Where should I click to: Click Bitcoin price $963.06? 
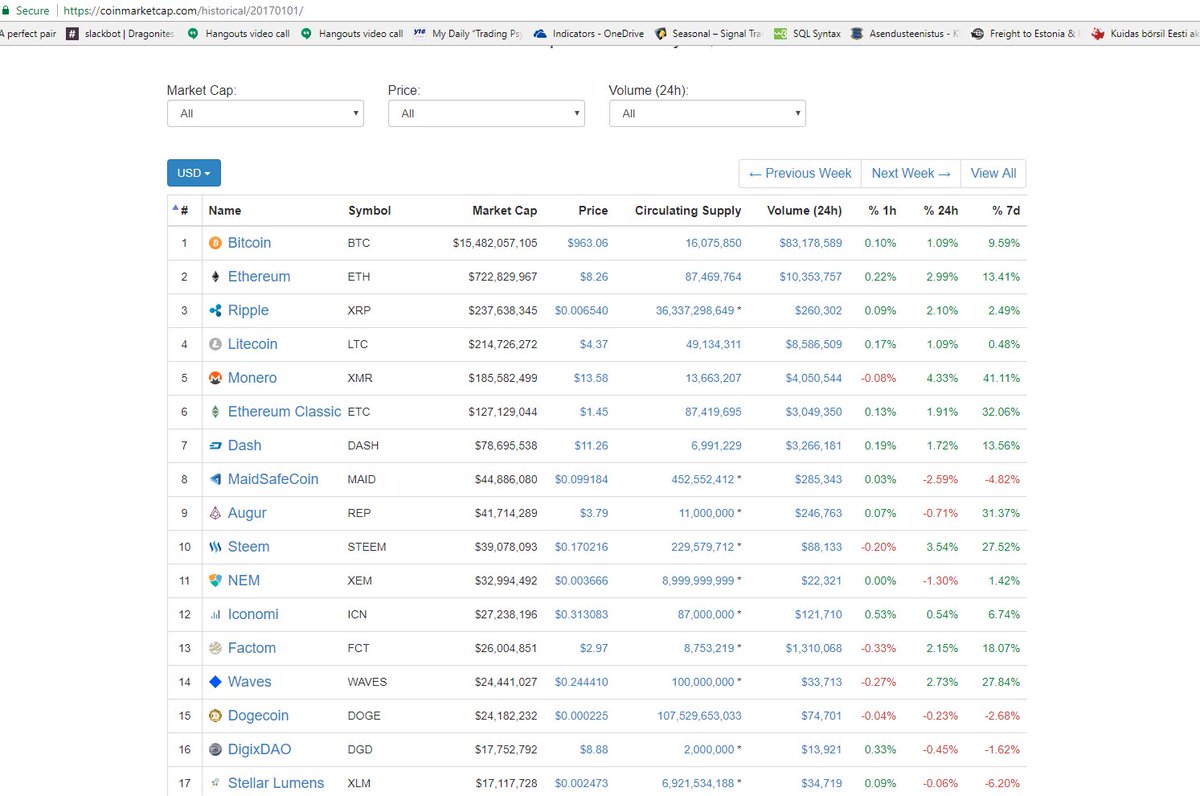587,243
